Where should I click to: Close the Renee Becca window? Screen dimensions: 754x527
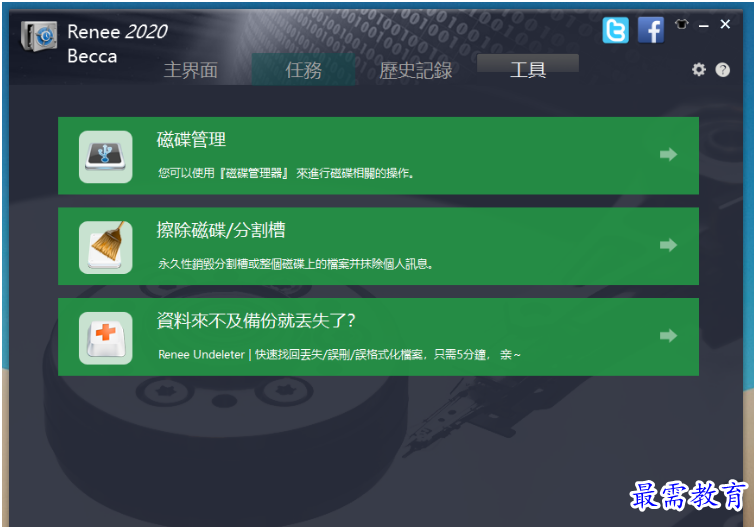pyautogui.click(x=725, y=24)
